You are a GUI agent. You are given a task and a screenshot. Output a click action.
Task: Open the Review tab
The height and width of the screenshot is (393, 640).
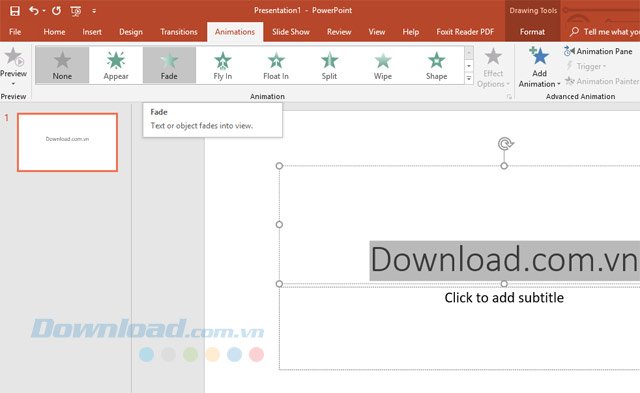[x=339, y=32]
